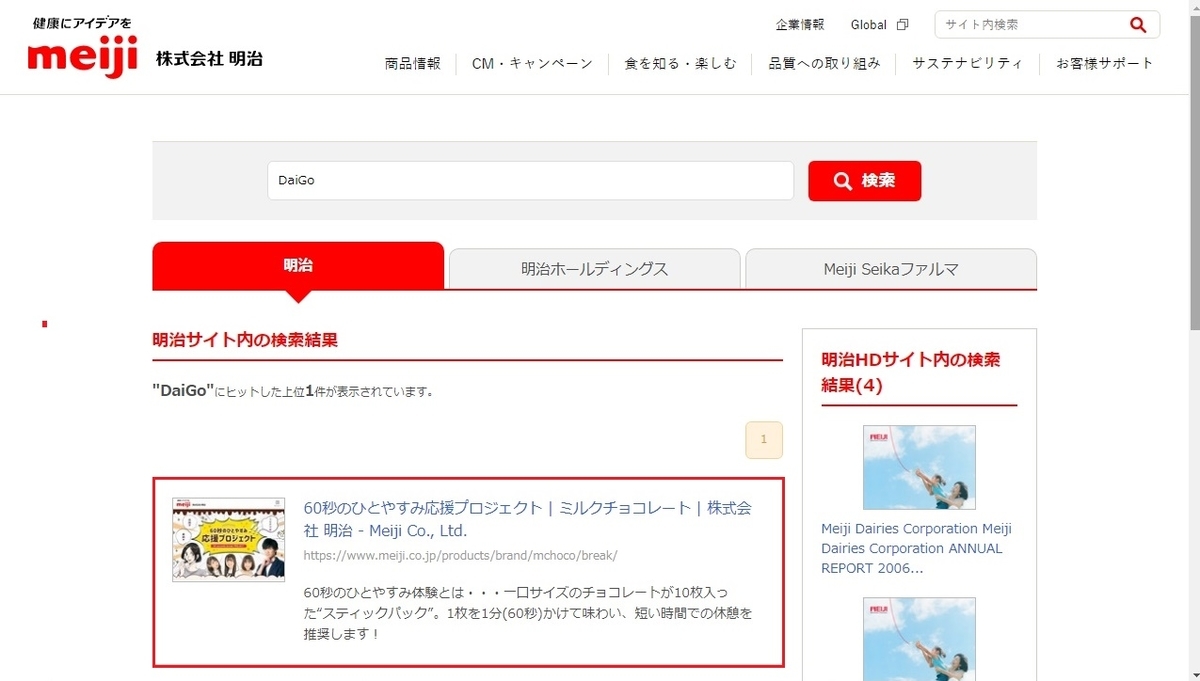Click the 明治HDサイト内の検索結果(4) heading
Image resolution: width=1200 pixels, height=681 pixels.
coord(911,372)
